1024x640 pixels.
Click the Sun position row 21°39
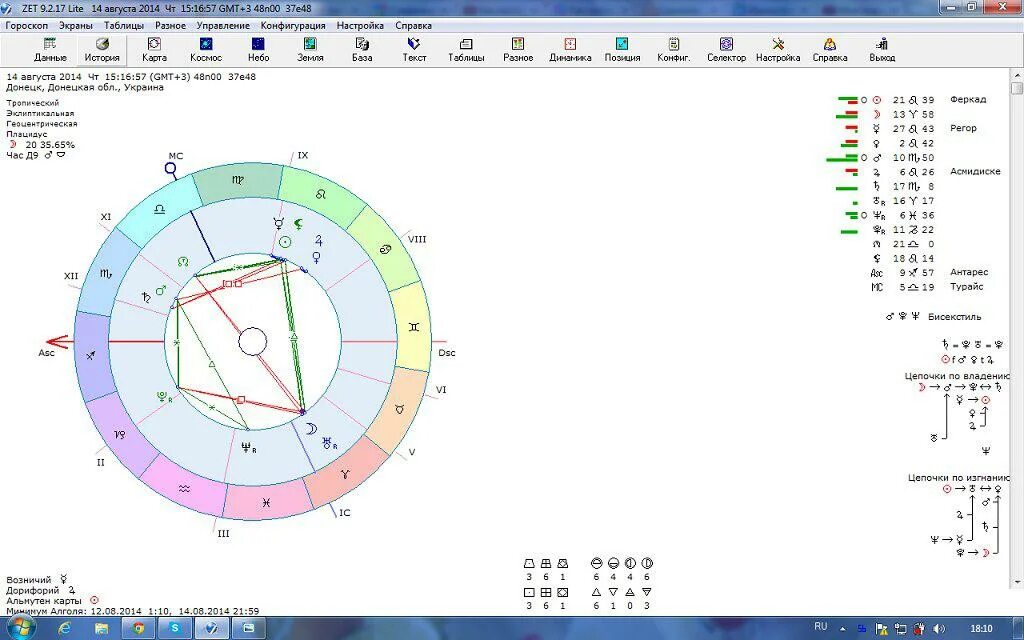point(912,100)
